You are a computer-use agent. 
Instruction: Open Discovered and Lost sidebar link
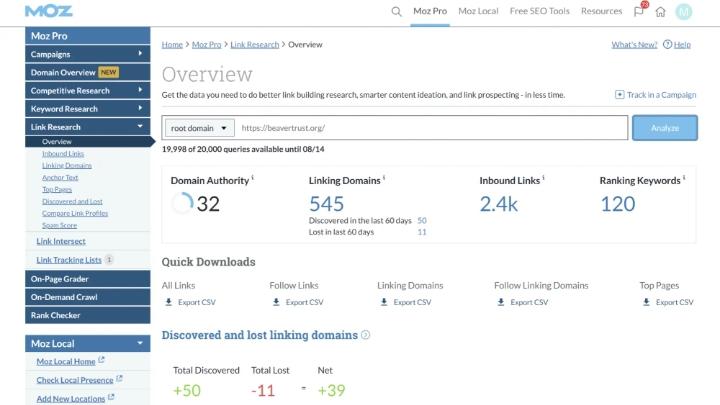tap(73, 201)
